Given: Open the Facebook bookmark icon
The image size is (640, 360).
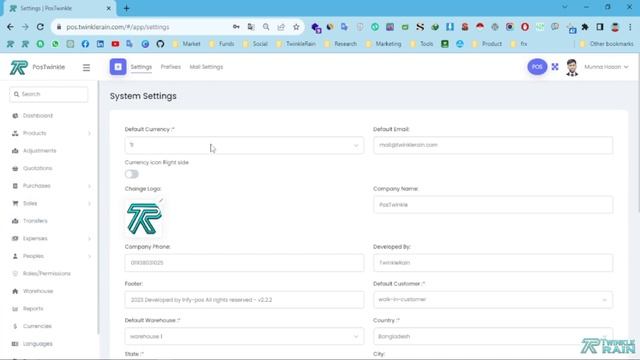Looking at the screenshot, I should pyautogui.click(x=85, y=44).
